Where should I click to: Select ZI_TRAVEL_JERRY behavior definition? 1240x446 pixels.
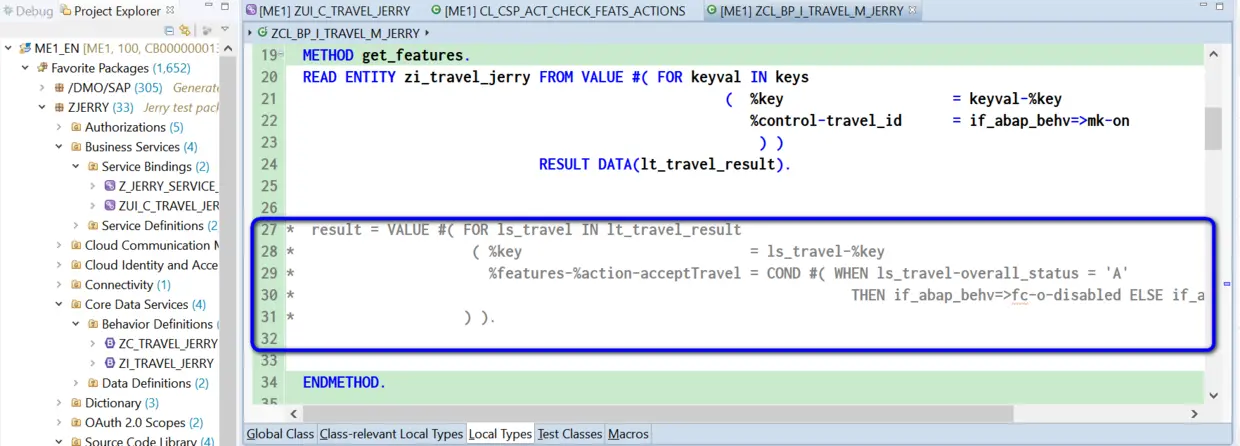click(166, 363)
